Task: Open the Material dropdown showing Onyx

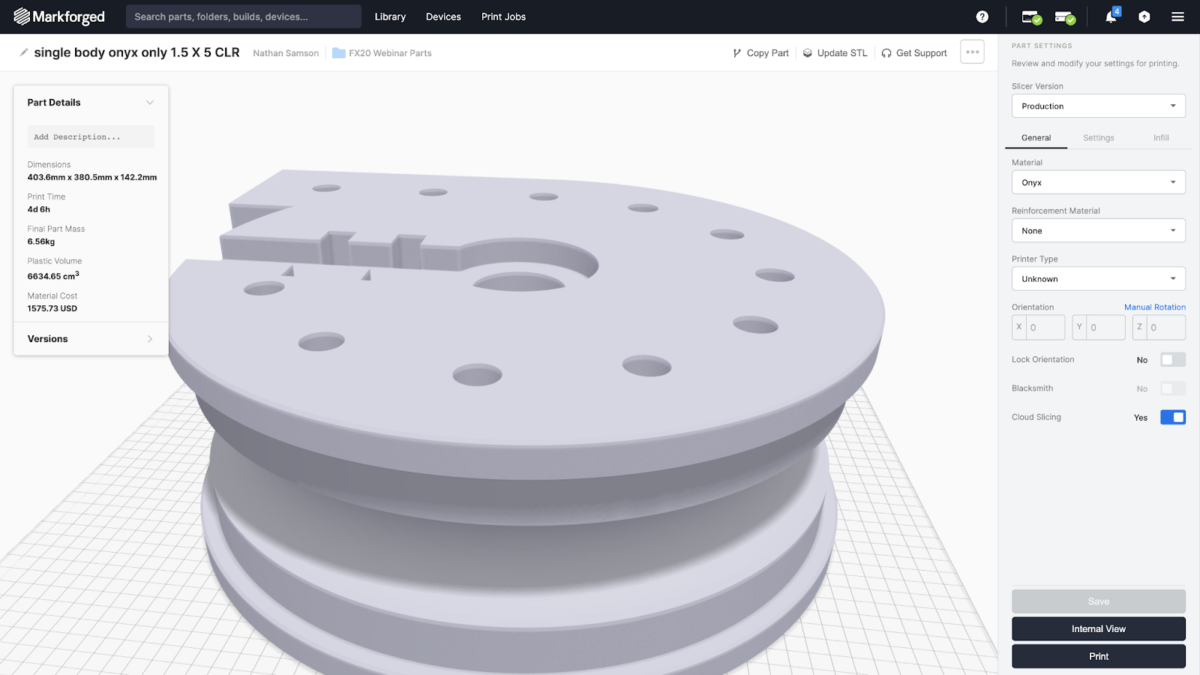Action: click(1098, 183)
